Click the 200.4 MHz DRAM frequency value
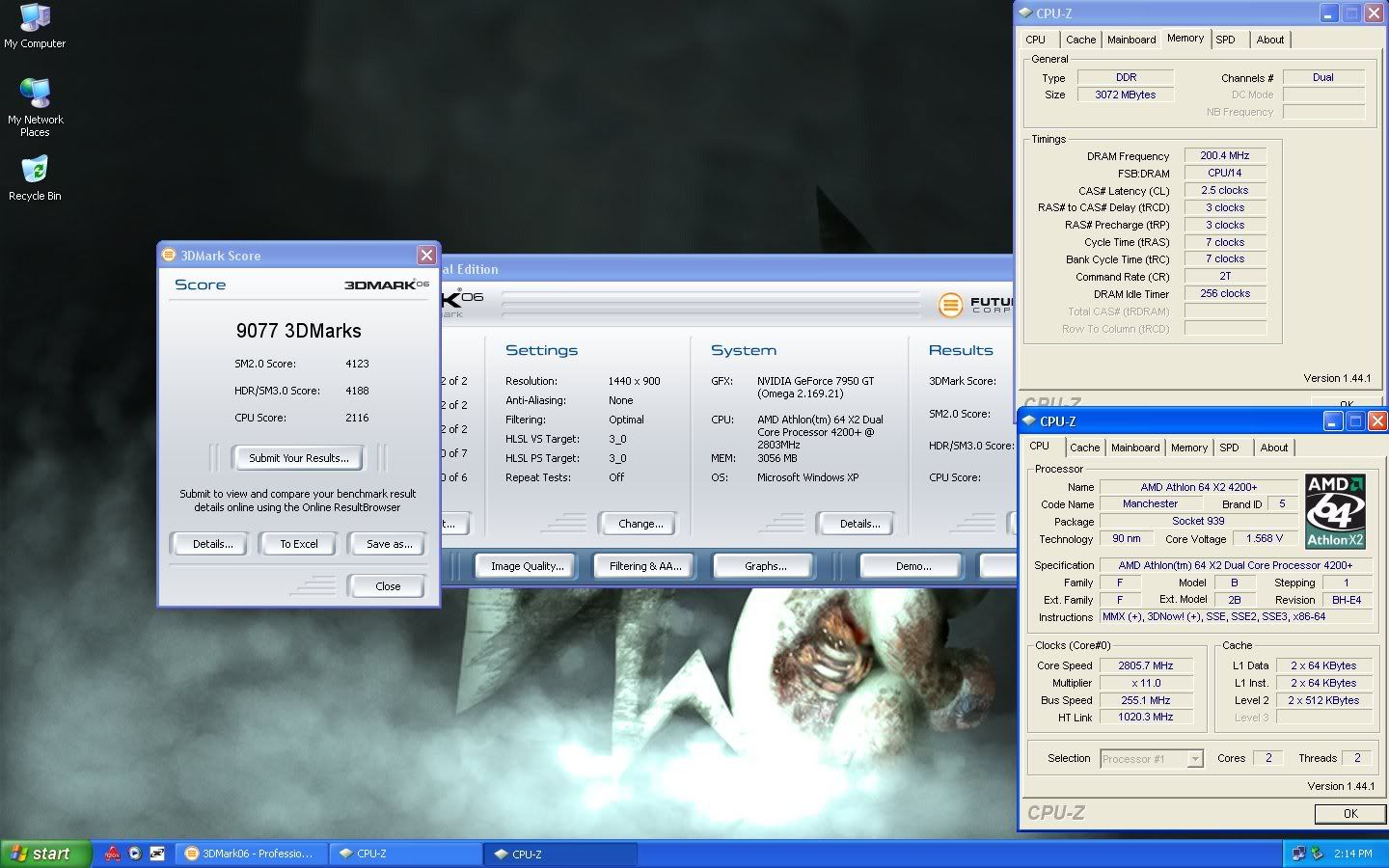This screenshot has height=868, width=1389. coord(1225,155)
